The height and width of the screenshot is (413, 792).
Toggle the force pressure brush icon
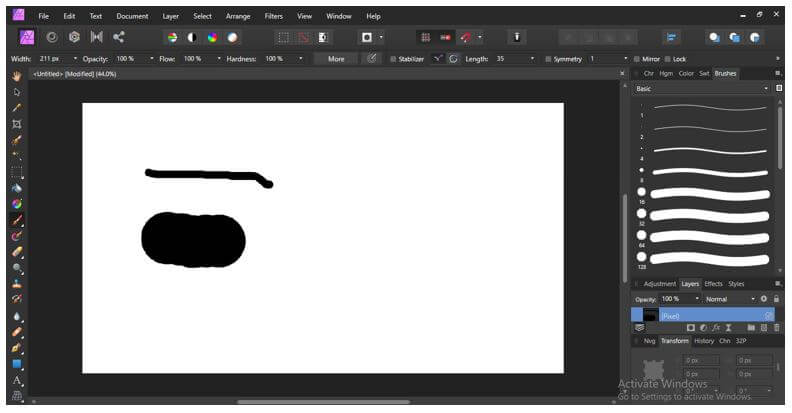pos(372,59)
